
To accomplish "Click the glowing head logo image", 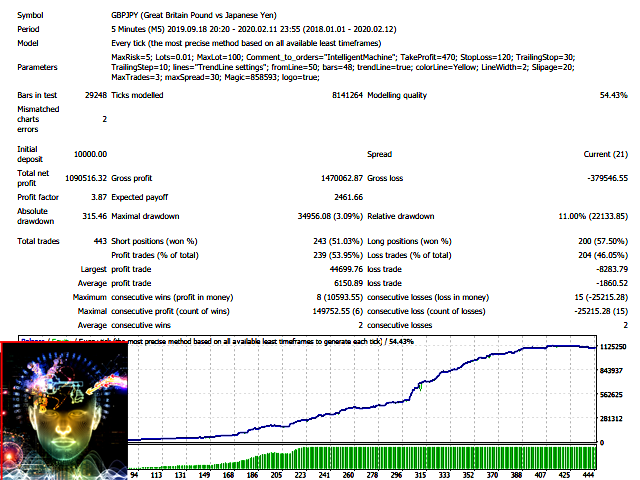I will pos(64,411).
